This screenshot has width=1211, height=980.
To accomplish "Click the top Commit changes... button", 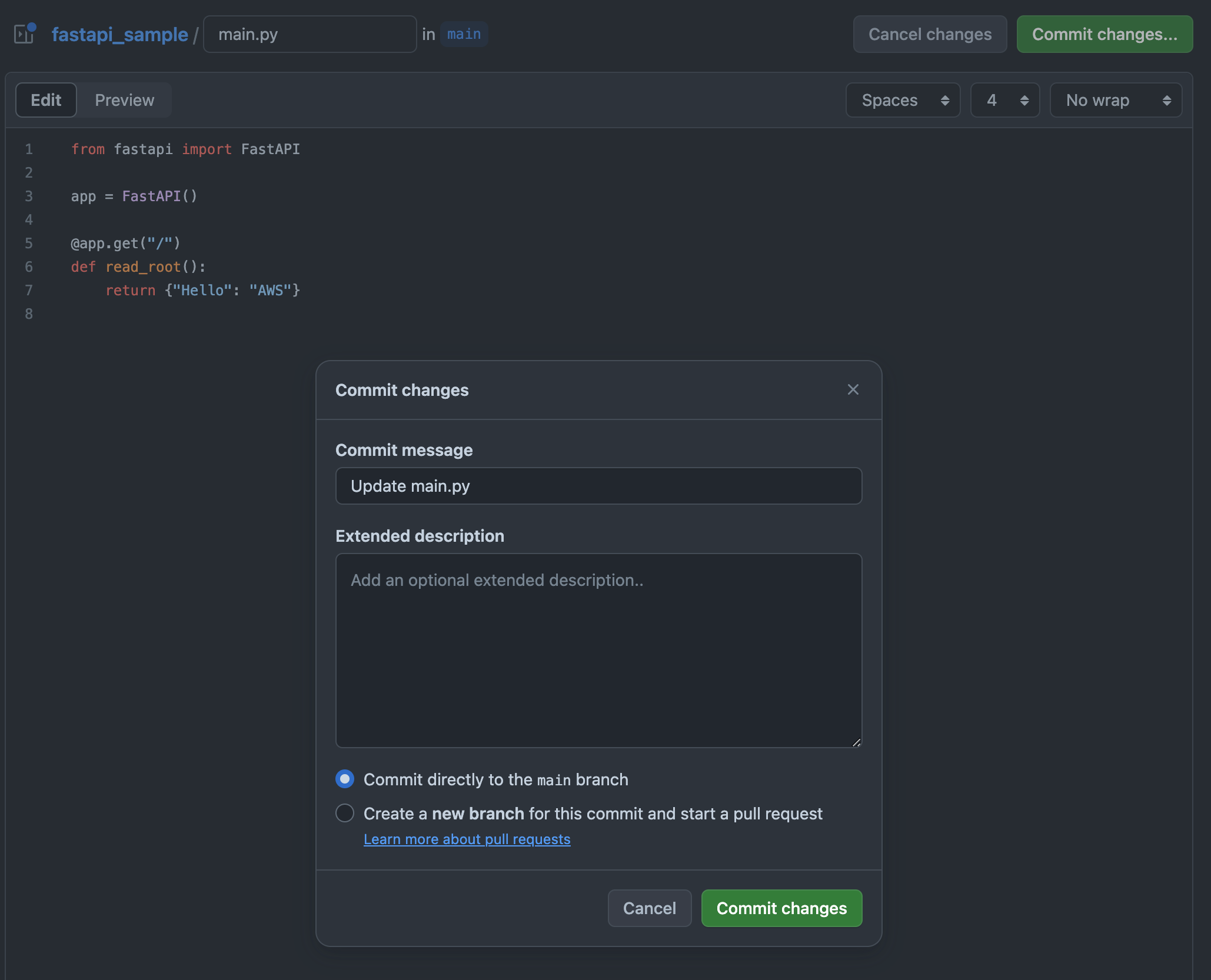I will pyautogui.click(x=1104, y=34).
